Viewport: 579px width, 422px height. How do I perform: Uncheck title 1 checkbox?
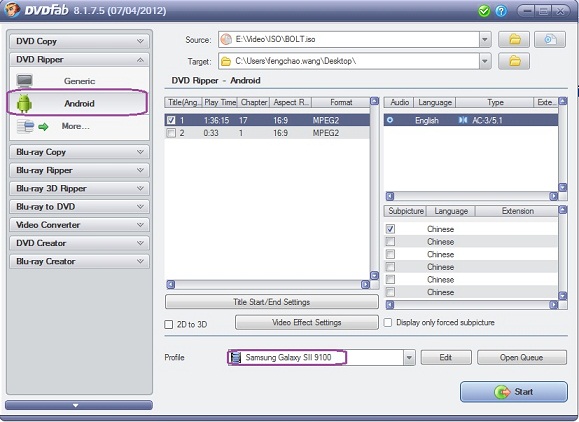click(x=171, y=120)
